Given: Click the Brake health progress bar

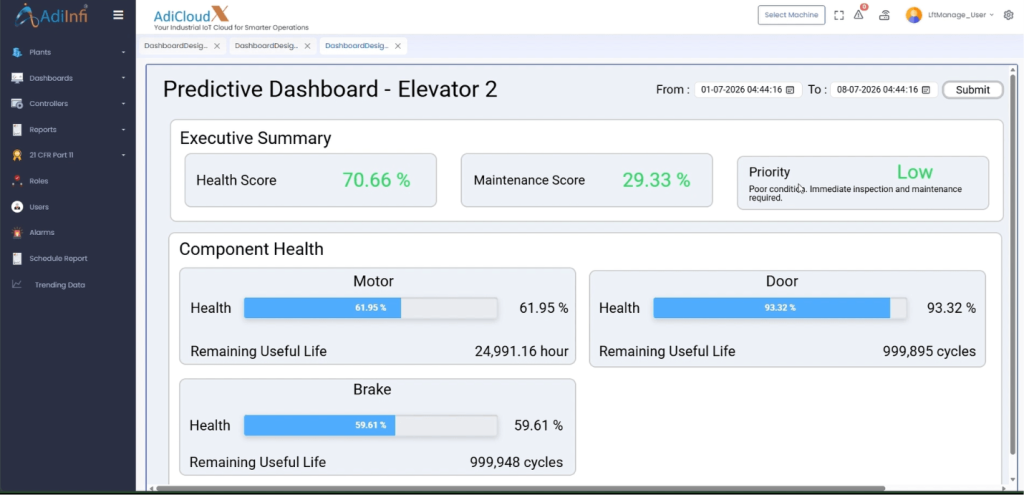Looking at the screenshot, I should pos(370,425).
